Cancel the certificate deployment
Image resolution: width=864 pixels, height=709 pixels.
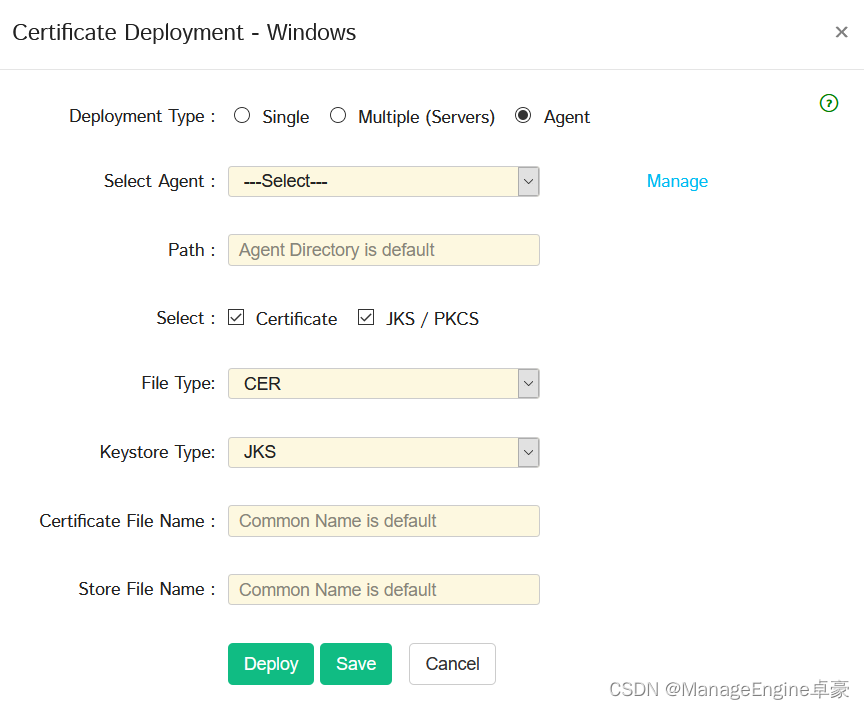point(452,664)
